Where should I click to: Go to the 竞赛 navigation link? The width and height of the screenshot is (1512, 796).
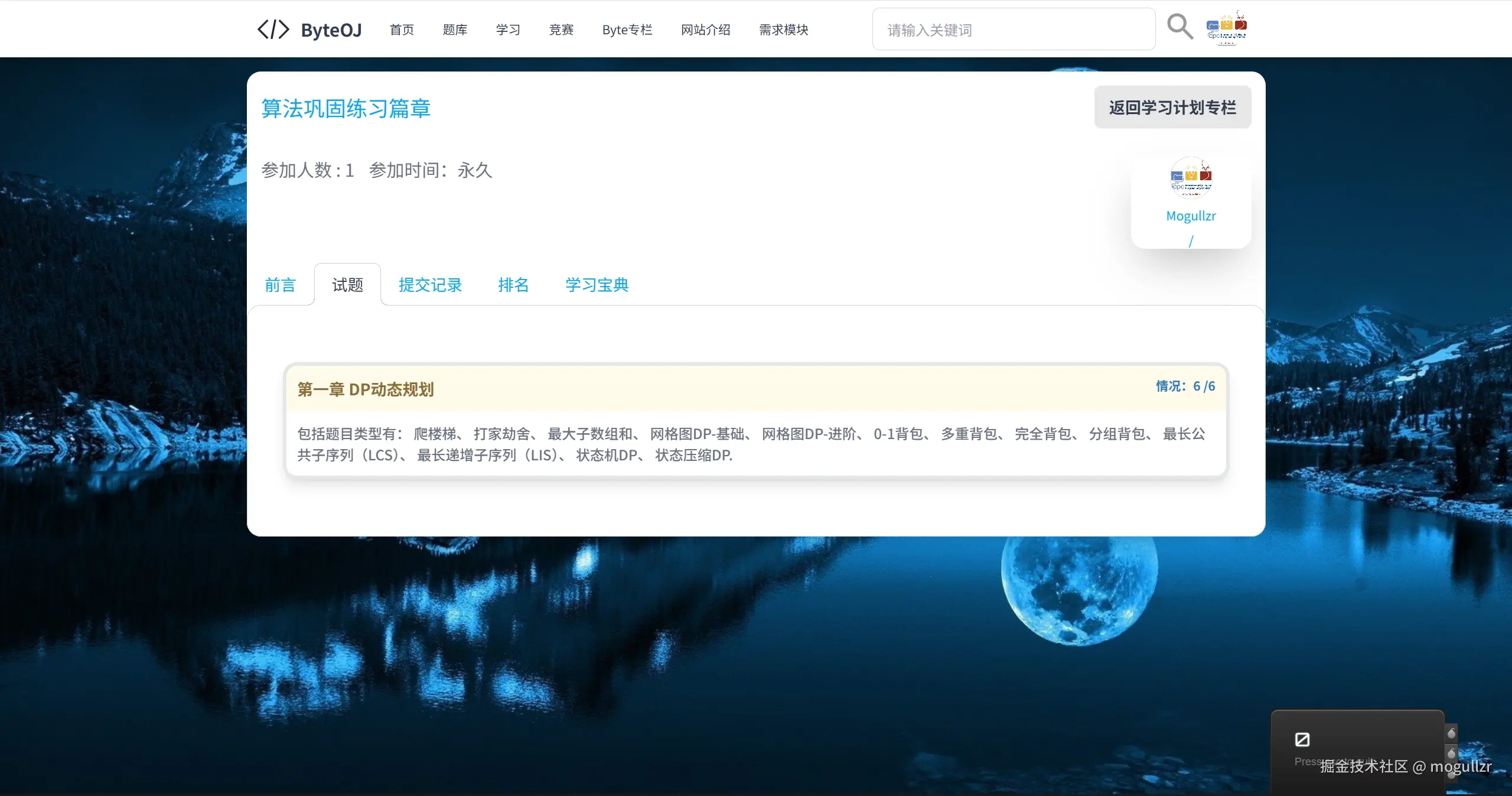pos(561,30)
